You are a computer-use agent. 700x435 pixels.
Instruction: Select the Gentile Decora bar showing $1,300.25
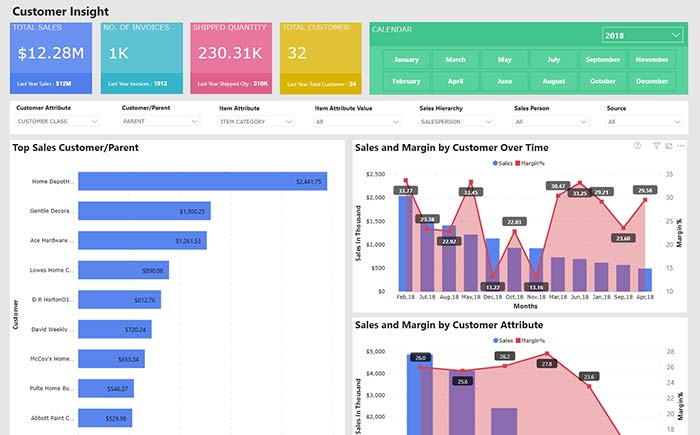(x=144, y=211)
